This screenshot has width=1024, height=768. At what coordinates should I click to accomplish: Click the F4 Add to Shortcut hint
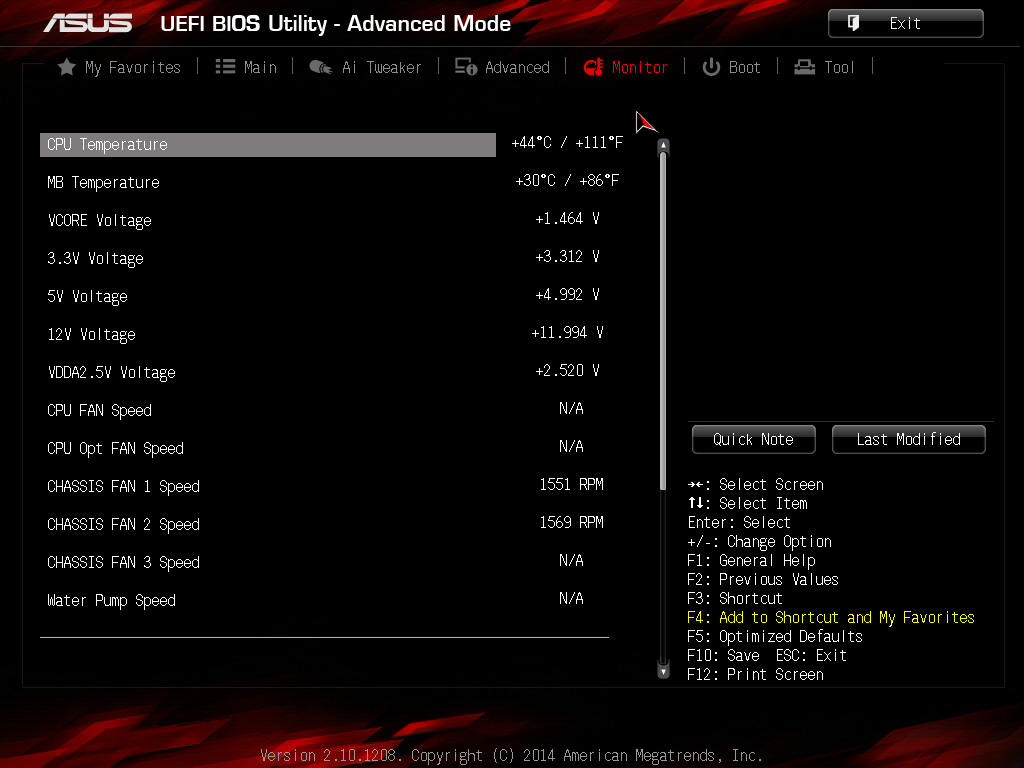pos(831,618)
